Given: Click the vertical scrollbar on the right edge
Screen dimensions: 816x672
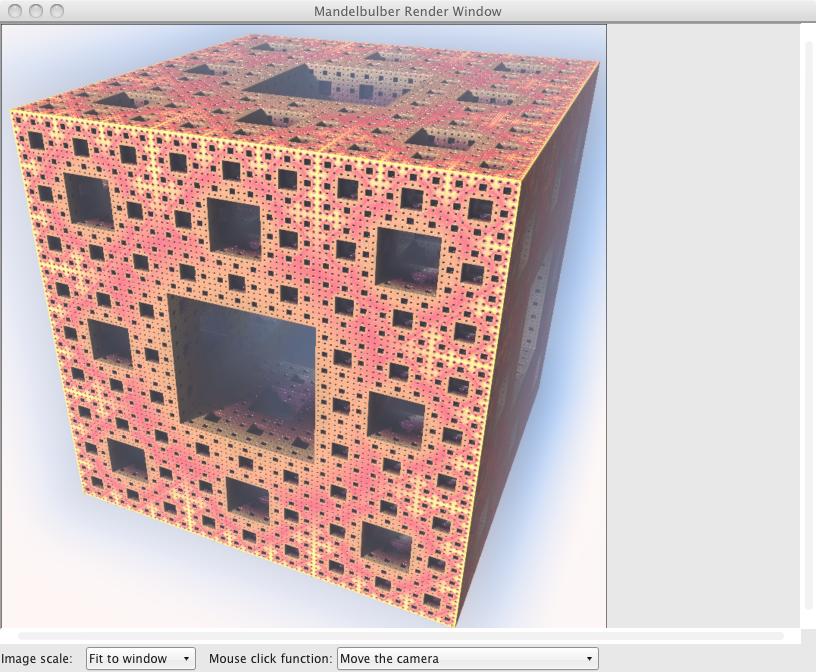Looking at the screenshot, I should [809, 320].
